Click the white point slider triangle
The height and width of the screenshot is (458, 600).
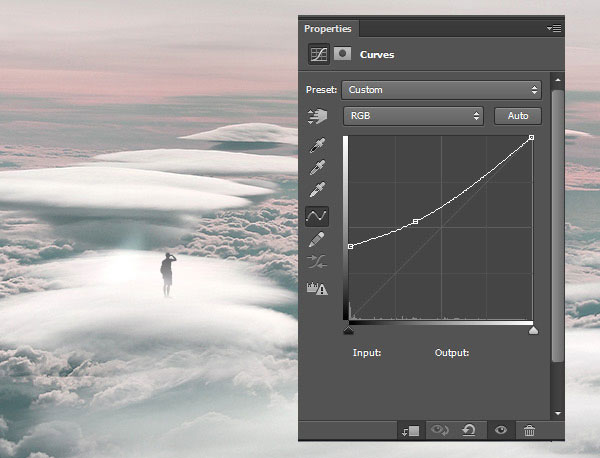click(533, 329)
